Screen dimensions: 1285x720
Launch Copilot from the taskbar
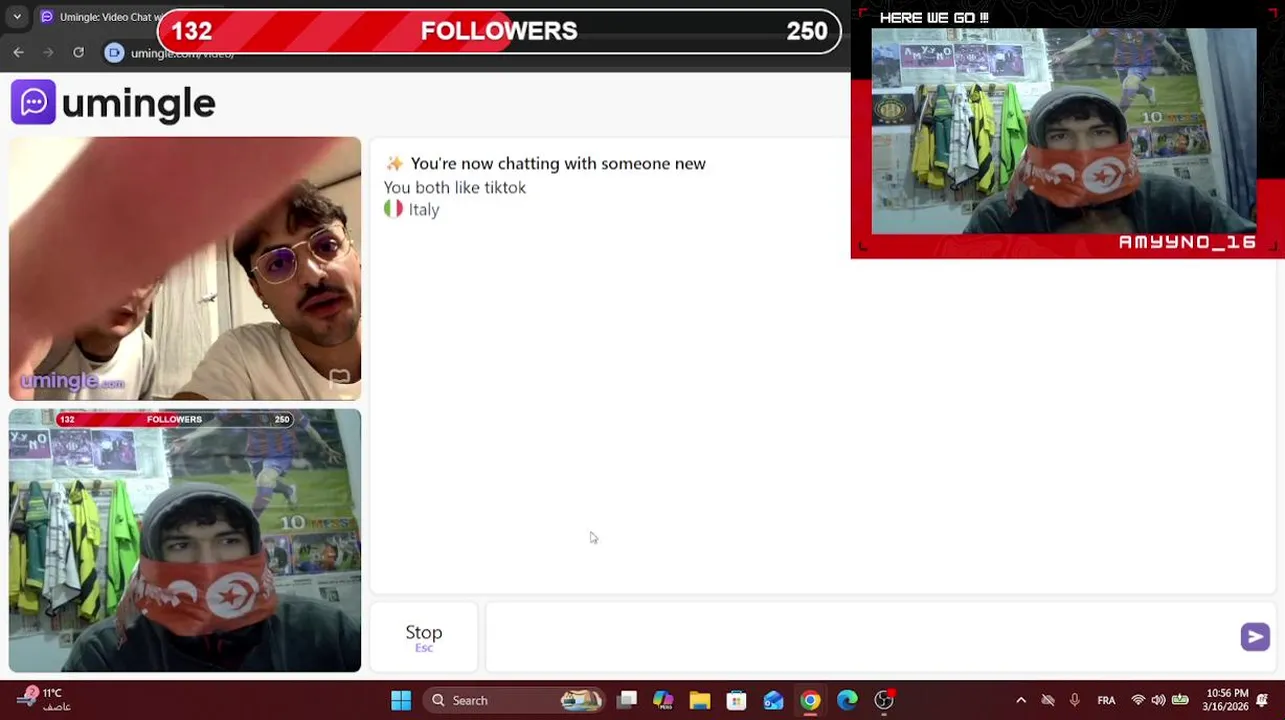tap(663, 700)
